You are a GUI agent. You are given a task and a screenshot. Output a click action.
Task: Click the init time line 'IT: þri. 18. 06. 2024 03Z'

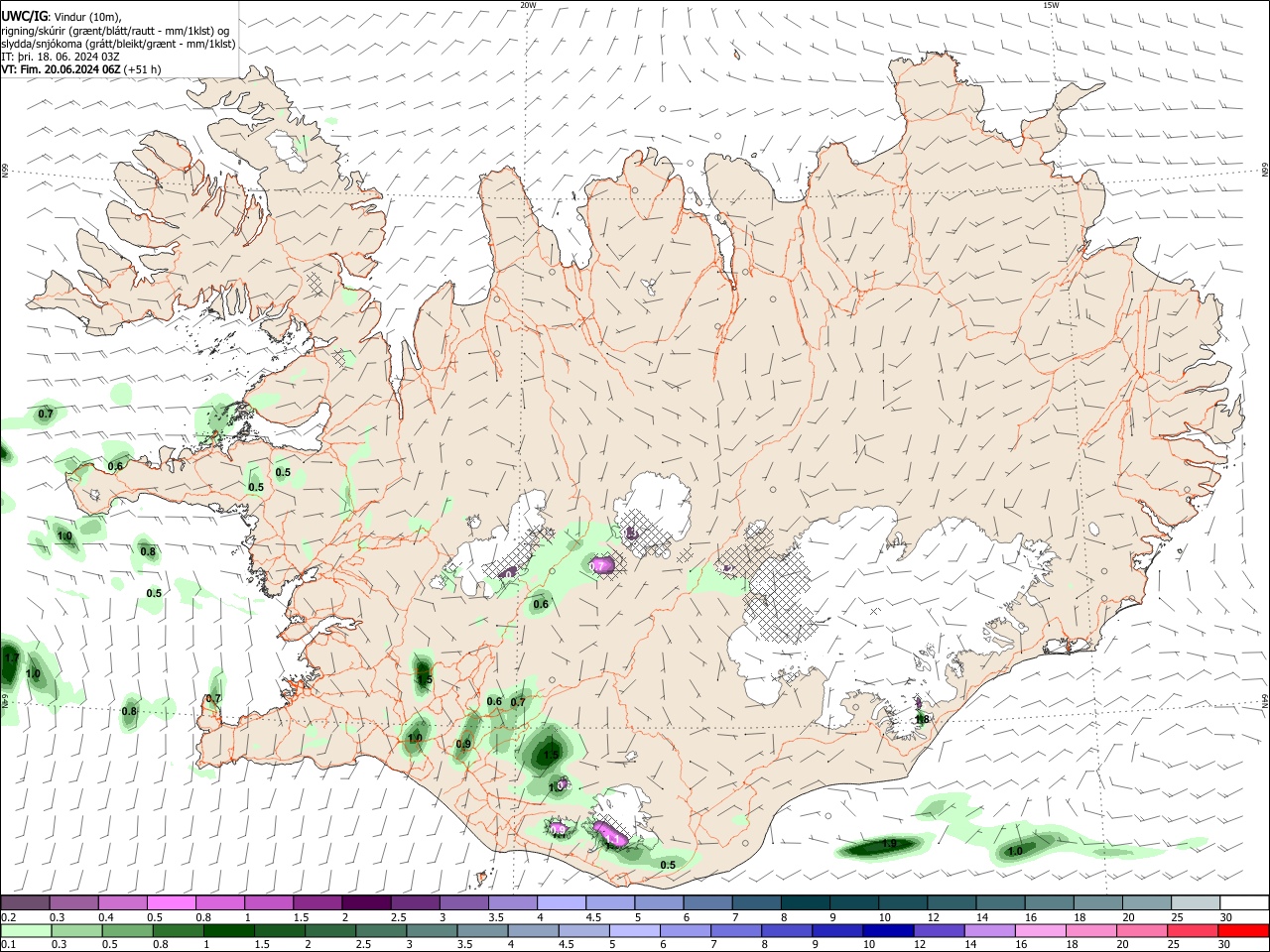[60, 57]
